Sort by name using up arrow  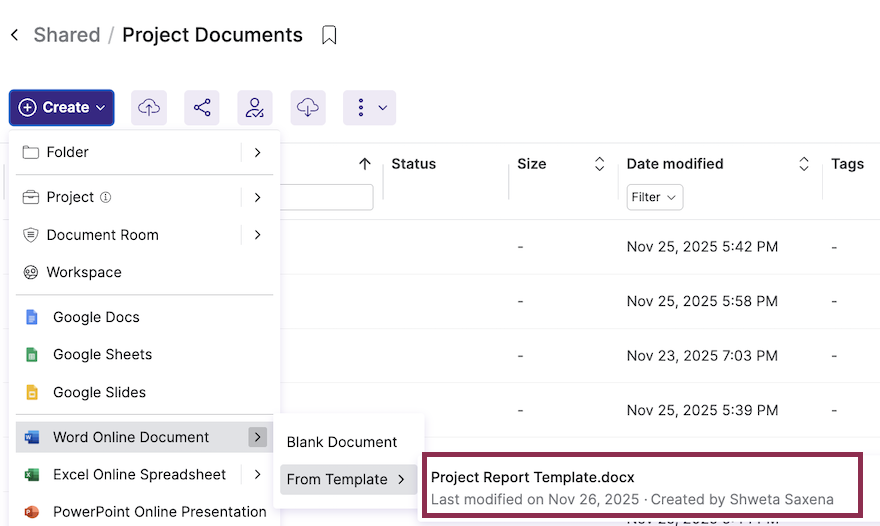[365, 164]
